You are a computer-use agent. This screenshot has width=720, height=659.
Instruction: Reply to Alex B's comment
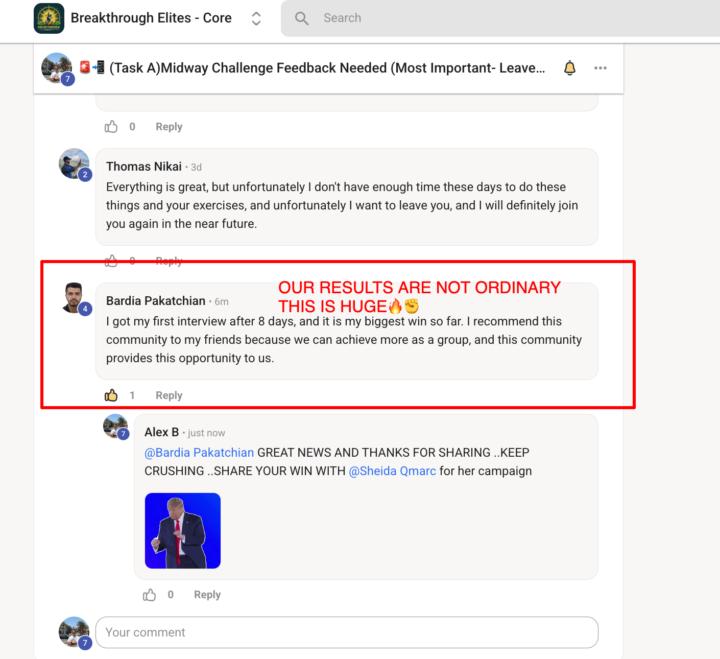[207, 595]
